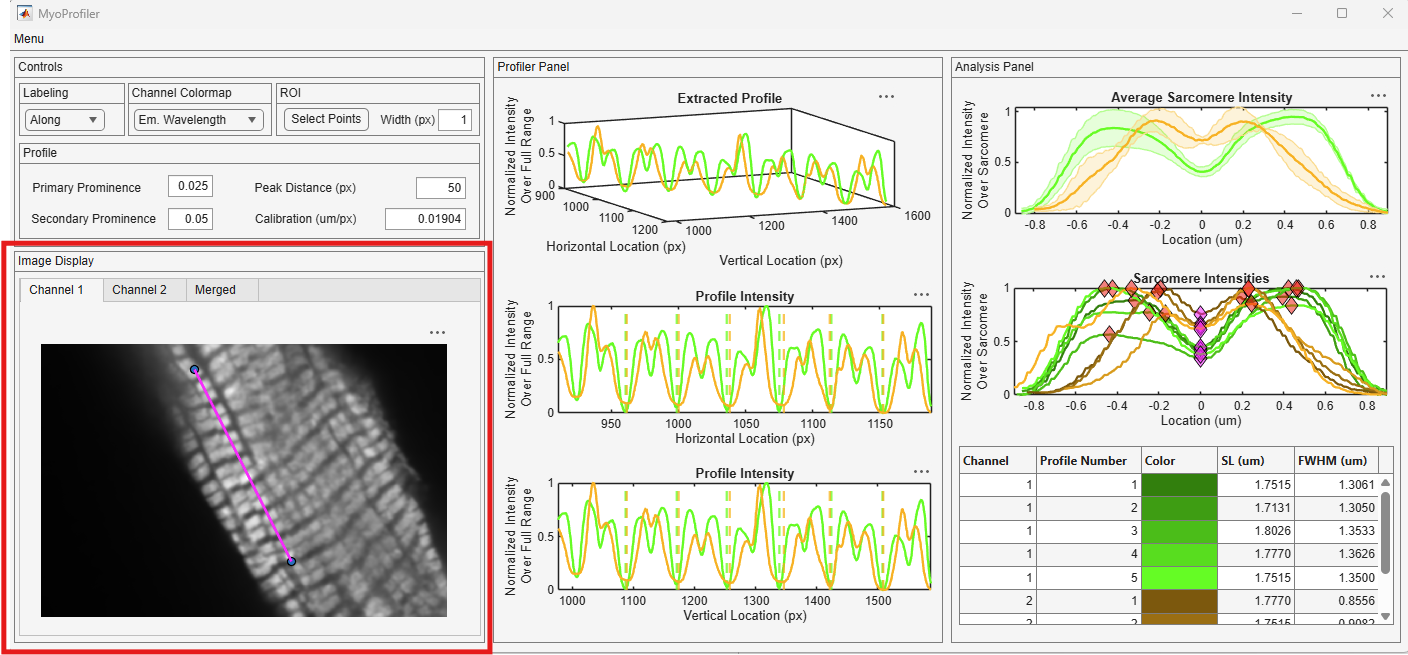Click the Primary Prominence value field
The height and width of the screenshot is (655, 1408).
coord(190,187)
